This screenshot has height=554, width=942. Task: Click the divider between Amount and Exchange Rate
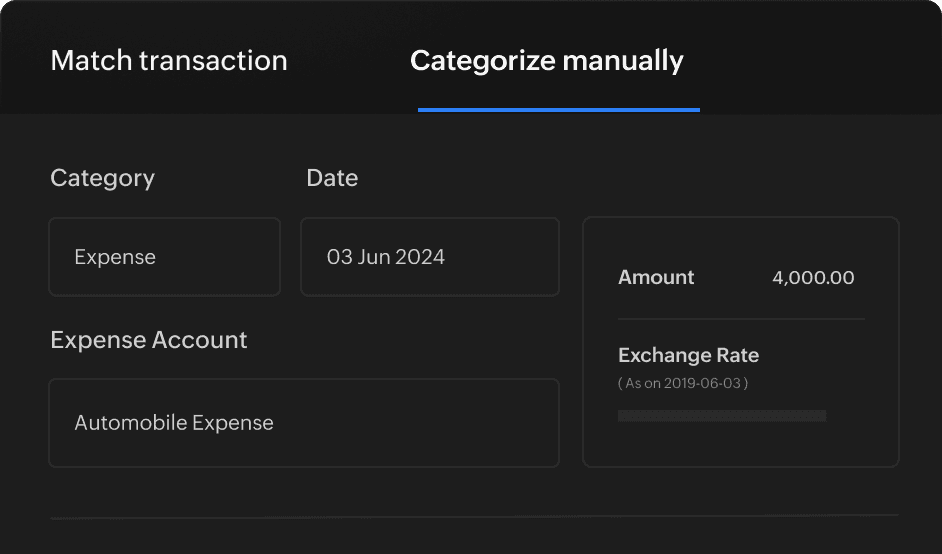(x=741, y=319)
